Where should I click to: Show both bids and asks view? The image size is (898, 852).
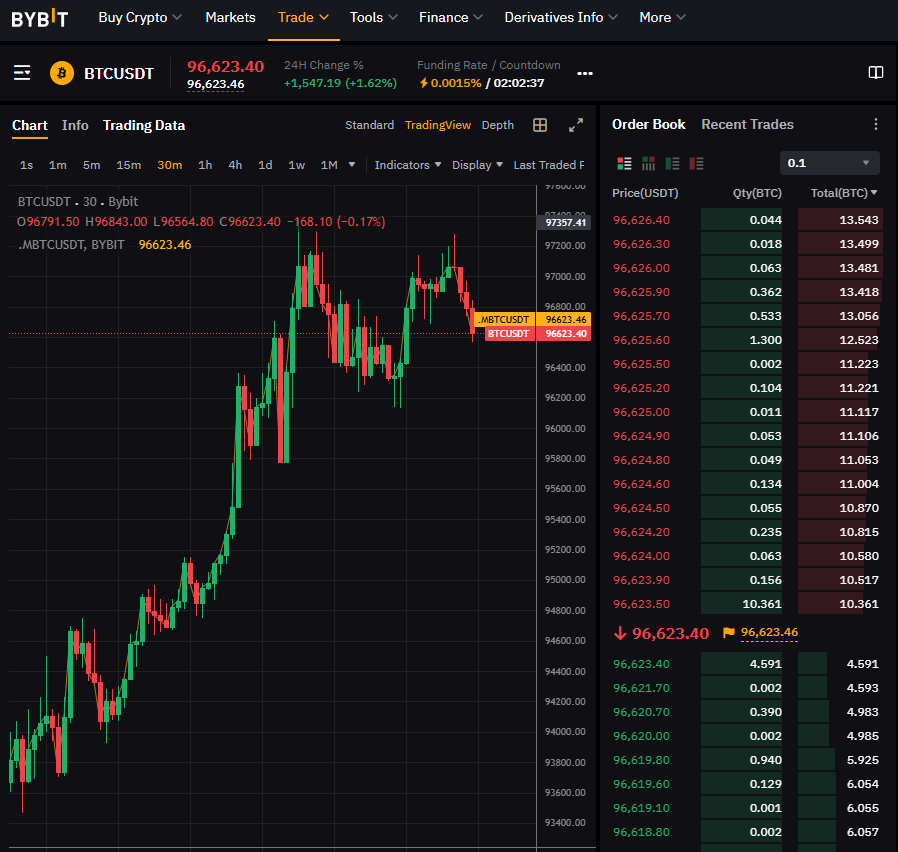[x=624, y=164]
